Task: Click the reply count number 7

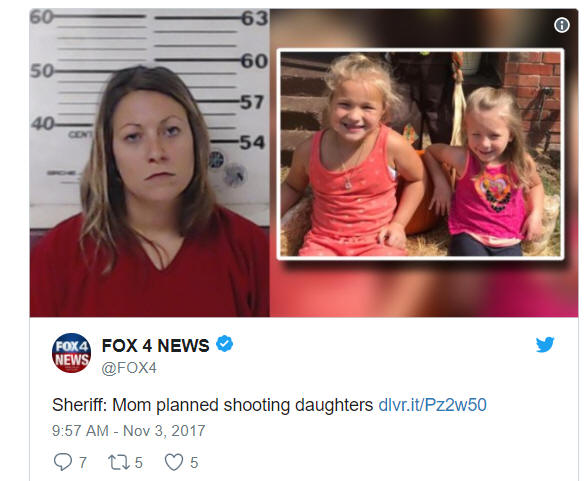Action: tap(83, 463)
